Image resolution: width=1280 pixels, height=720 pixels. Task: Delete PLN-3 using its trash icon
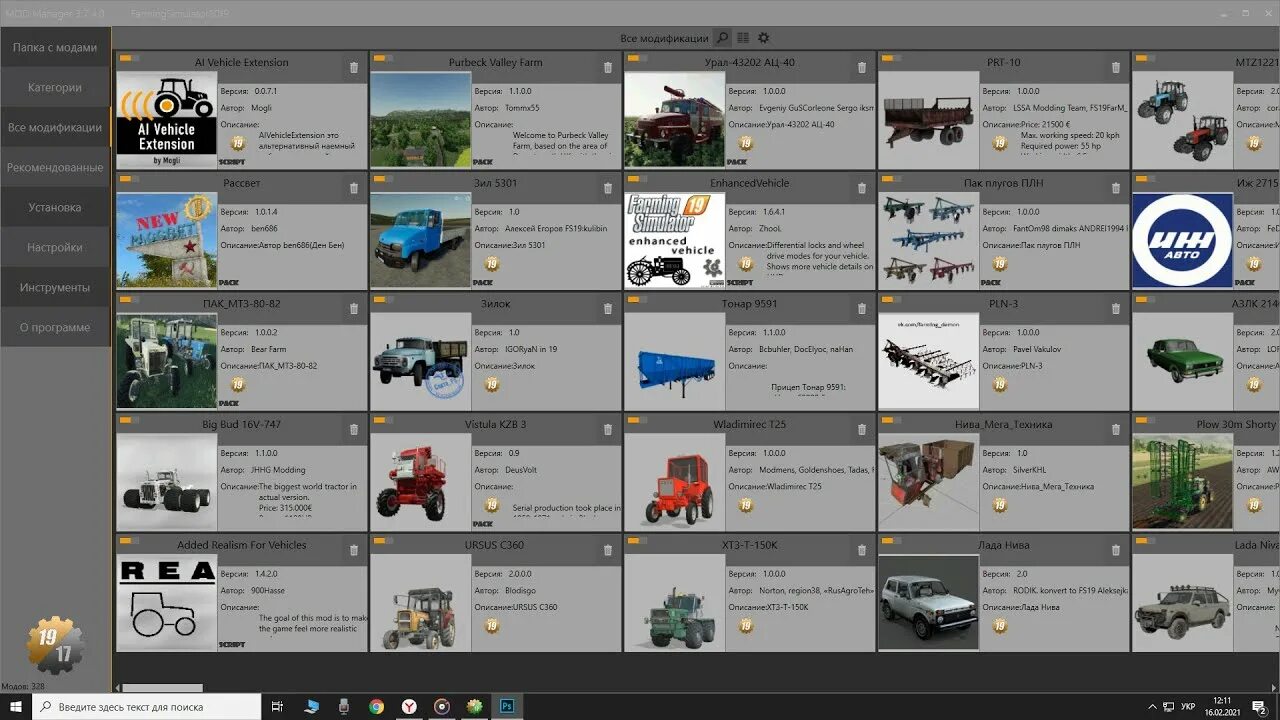click(x=1116, y=309)
